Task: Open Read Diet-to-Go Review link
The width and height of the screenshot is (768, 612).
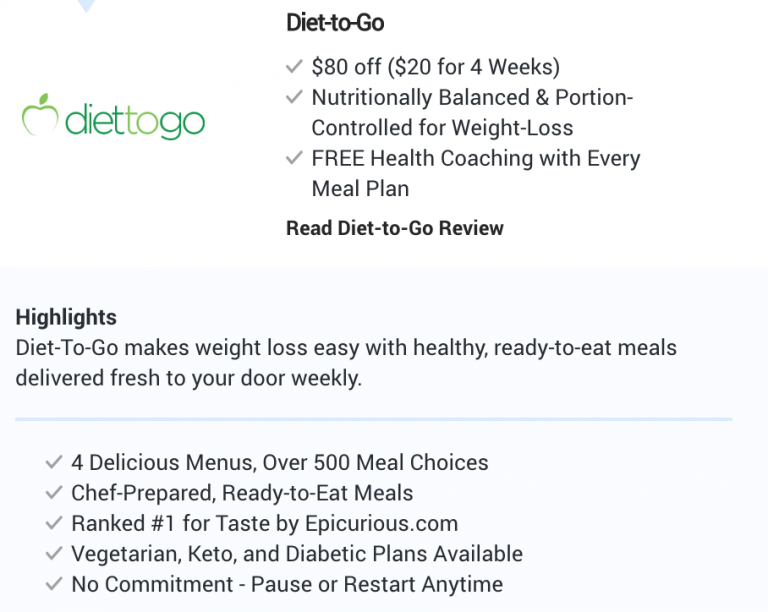Action: pos(394,228)
